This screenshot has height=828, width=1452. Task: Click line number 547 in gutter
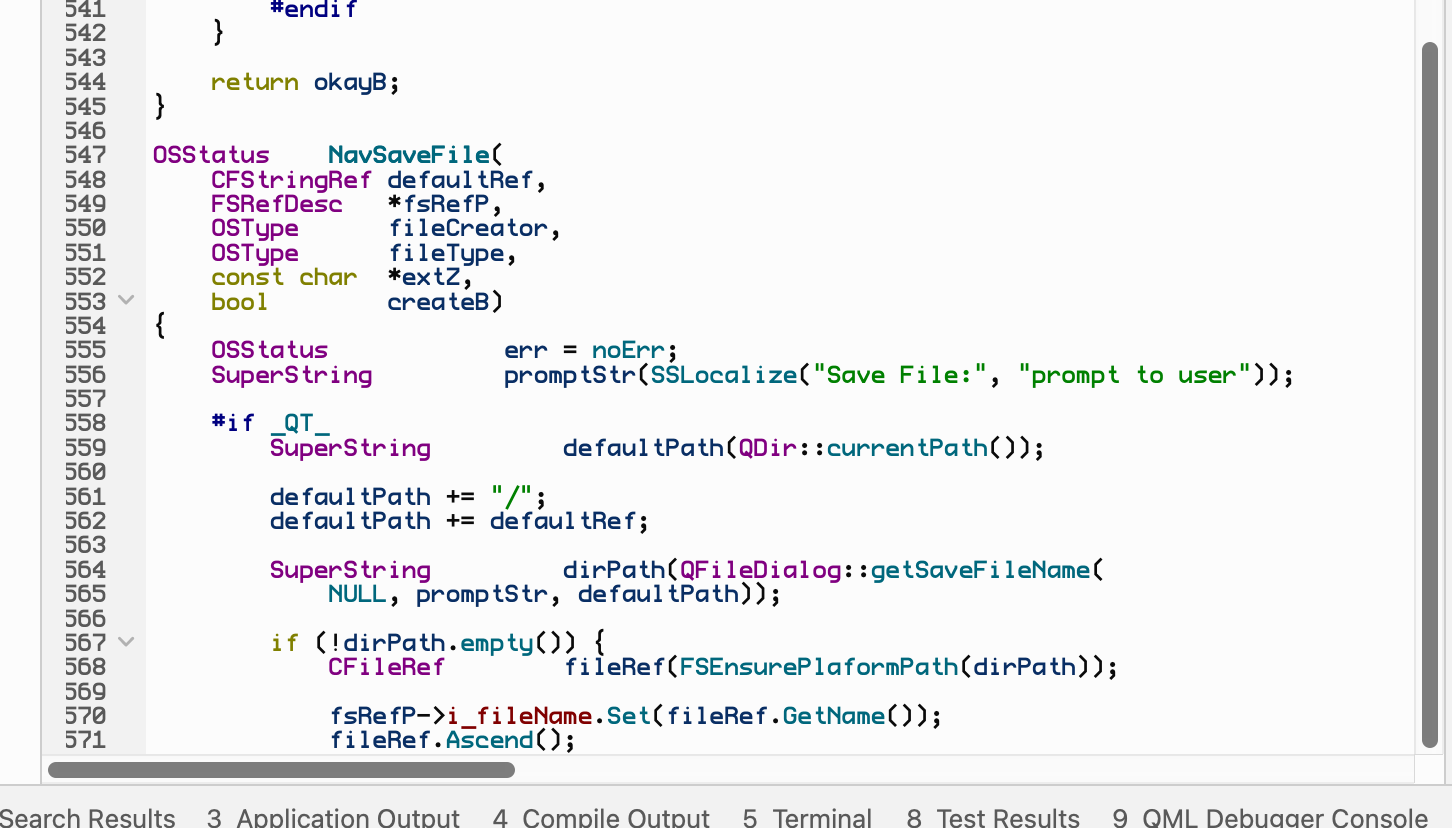click(x=85, y=155)
